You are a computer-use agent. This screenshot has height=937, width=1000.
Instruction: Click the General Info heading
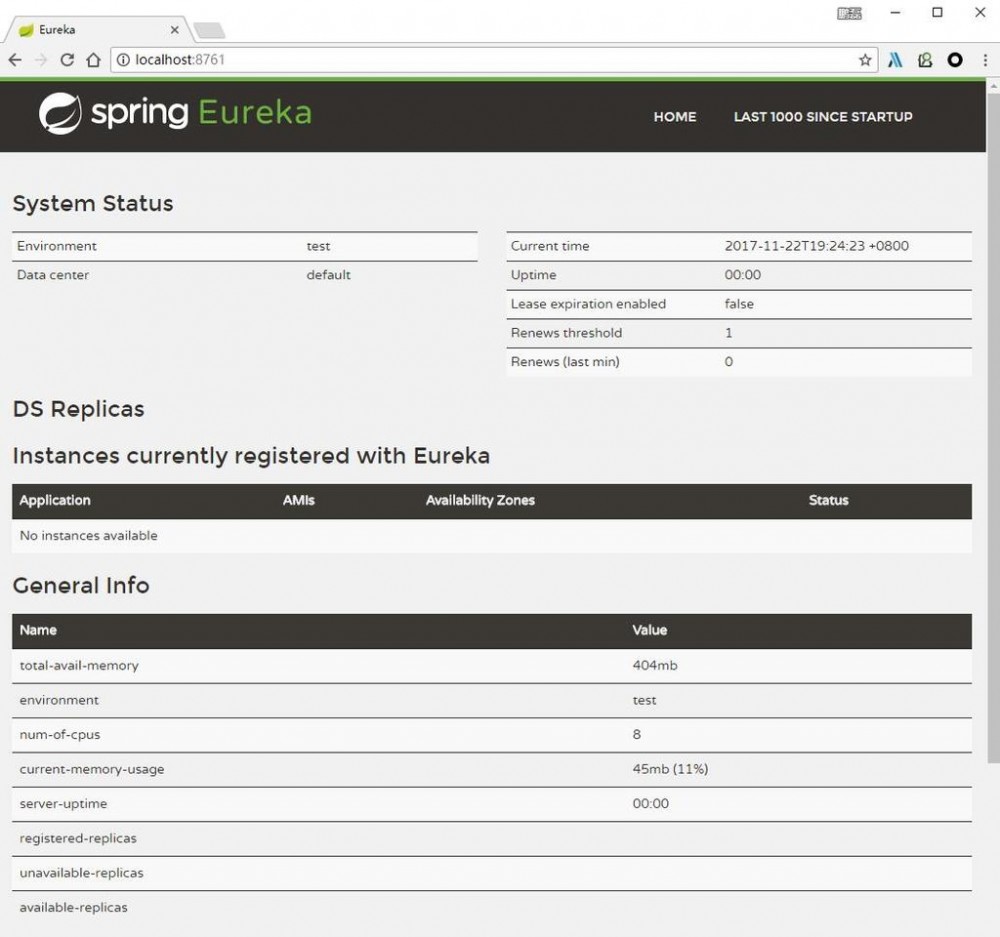tap(81, 586)
